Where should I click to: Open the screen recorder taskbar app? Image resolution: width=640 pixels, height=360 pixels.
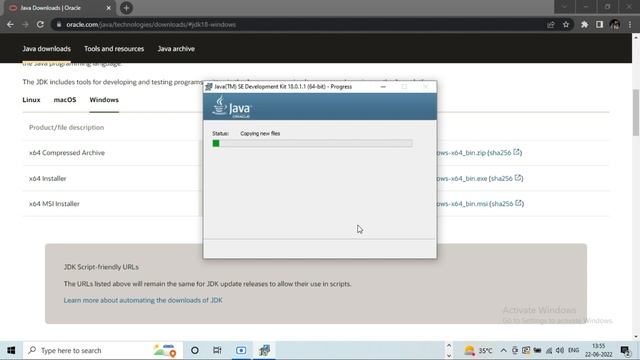pyautogui.click(x=241, y=350)
